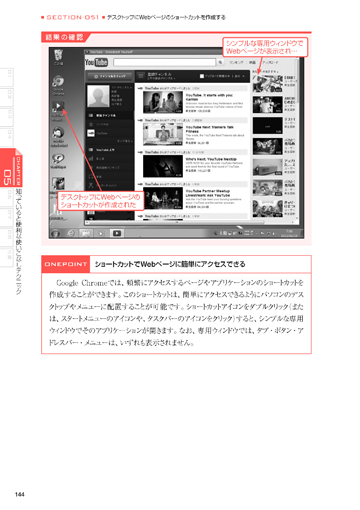Open the Windows Media Player taskbar icon
360x510 pixels.
coord(101,233)
